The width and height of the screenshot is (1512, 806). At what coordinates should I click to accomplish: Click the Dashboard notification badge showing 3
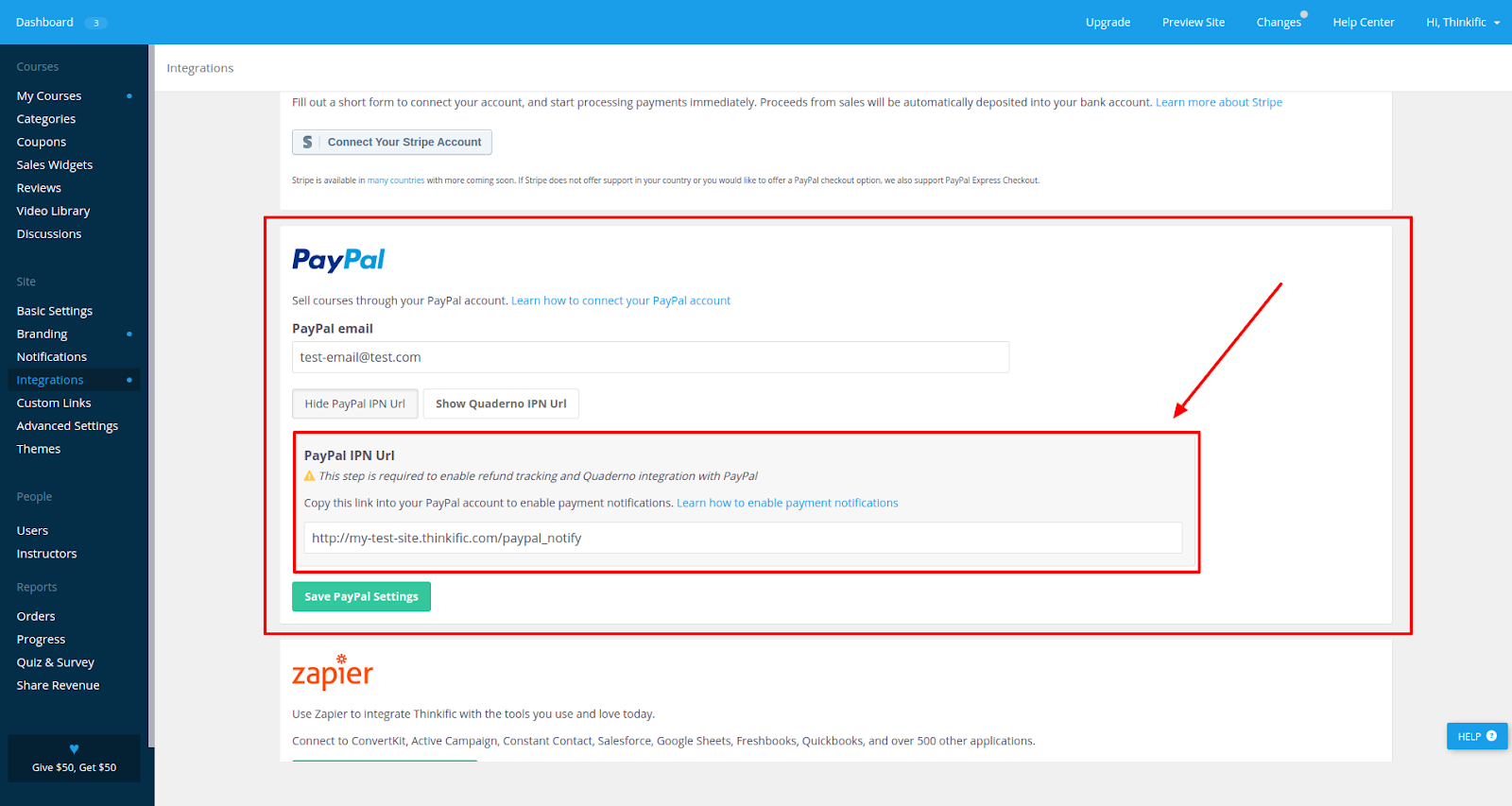[x=95, y=23]
